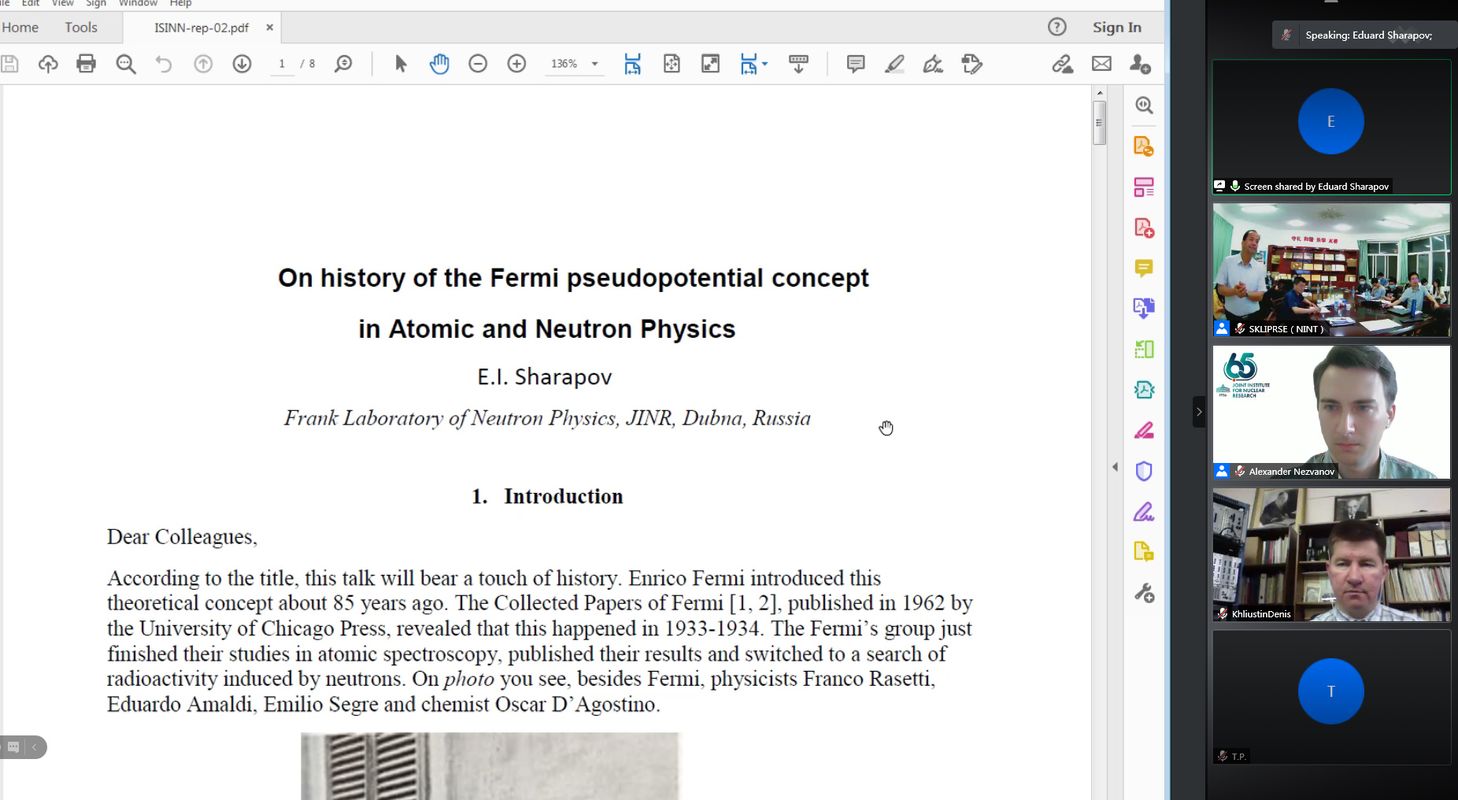The height and width of the screenshot is (800, 1458).
Task: Open the Edit menu
Action: tap(31, 4)
